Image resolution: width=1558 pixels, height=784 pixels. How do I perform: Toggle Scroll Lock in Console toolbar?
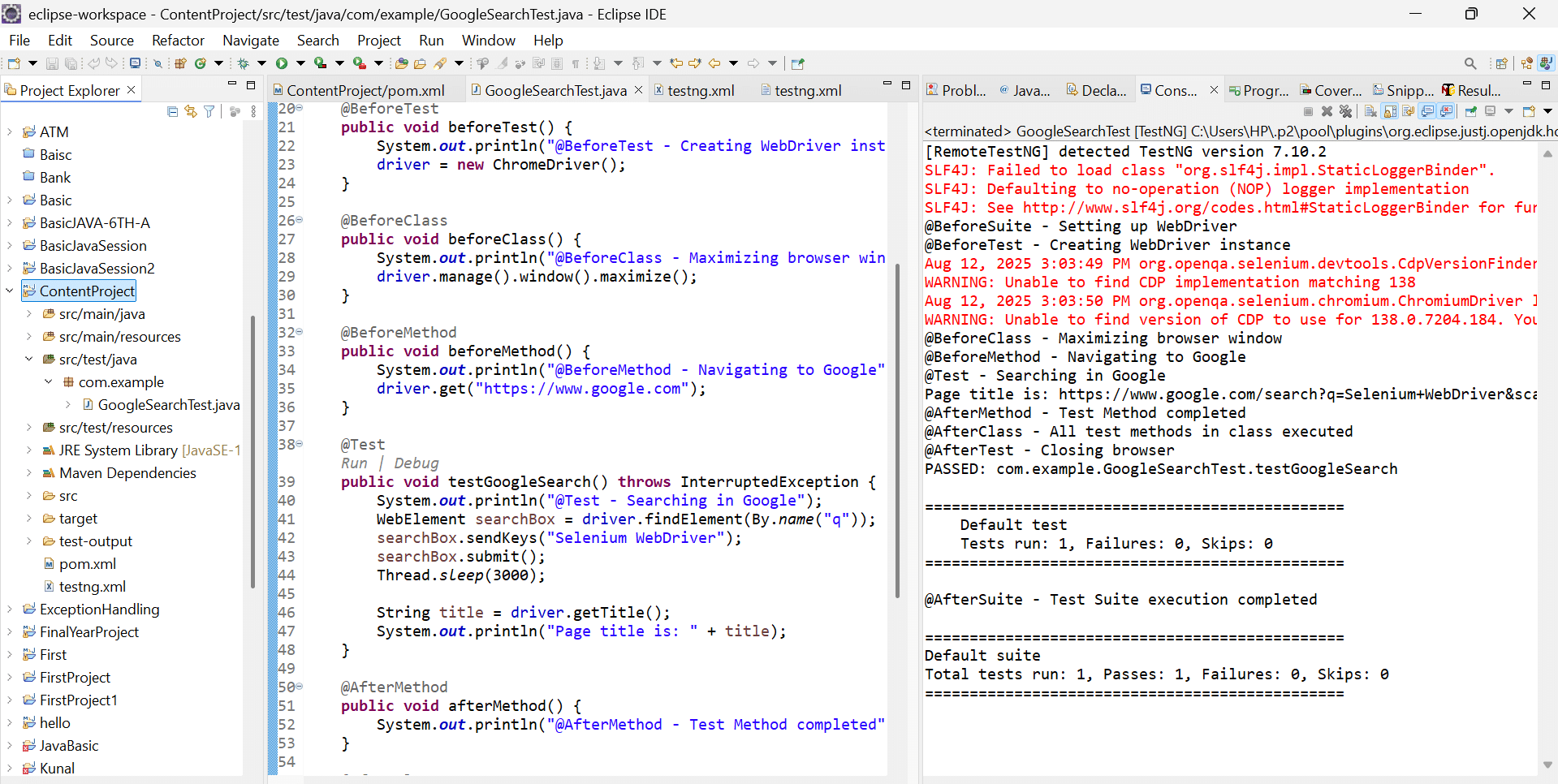[x=1389, y=111]
